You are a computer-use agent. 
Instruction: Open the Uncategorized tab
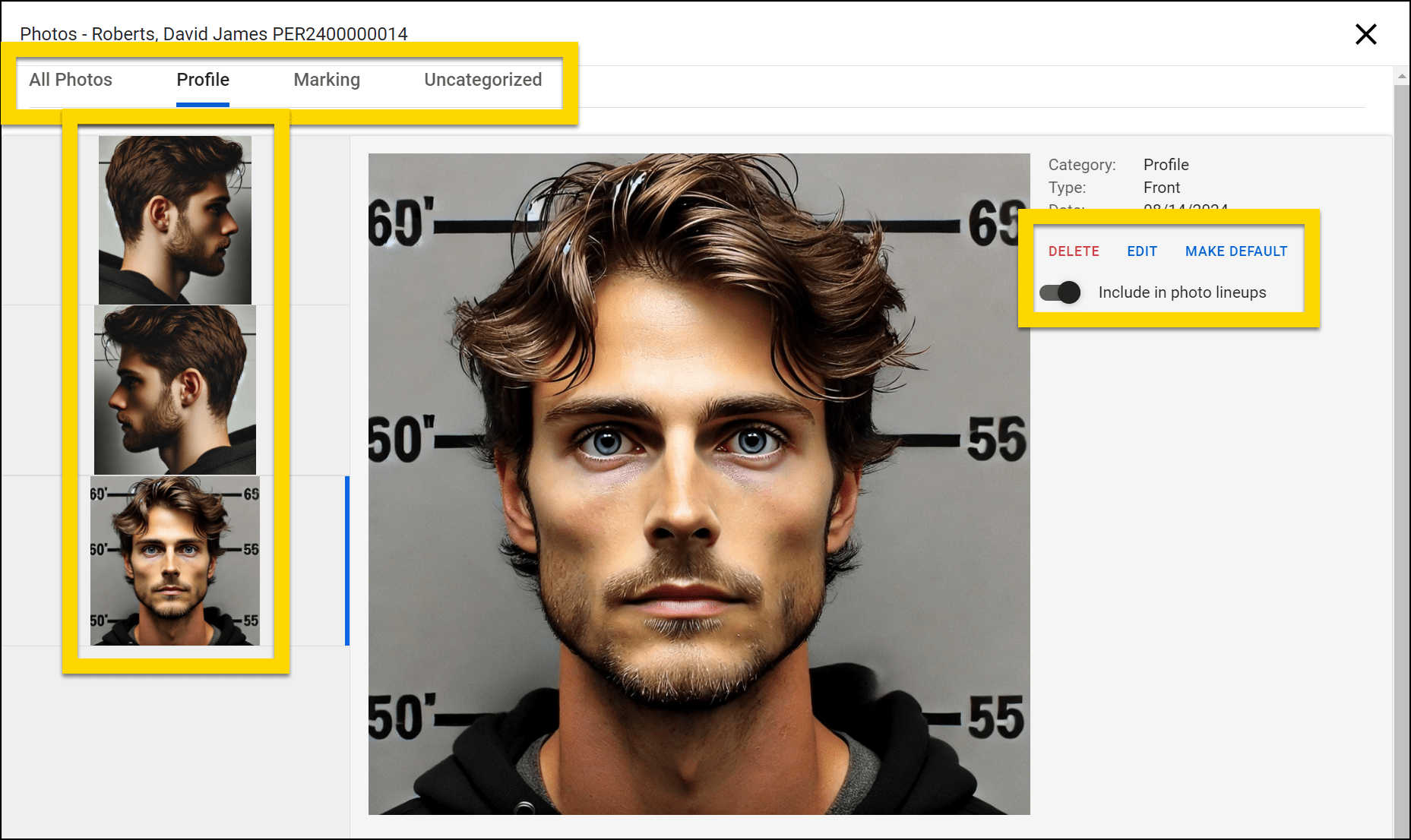click(x=483, y=79)
